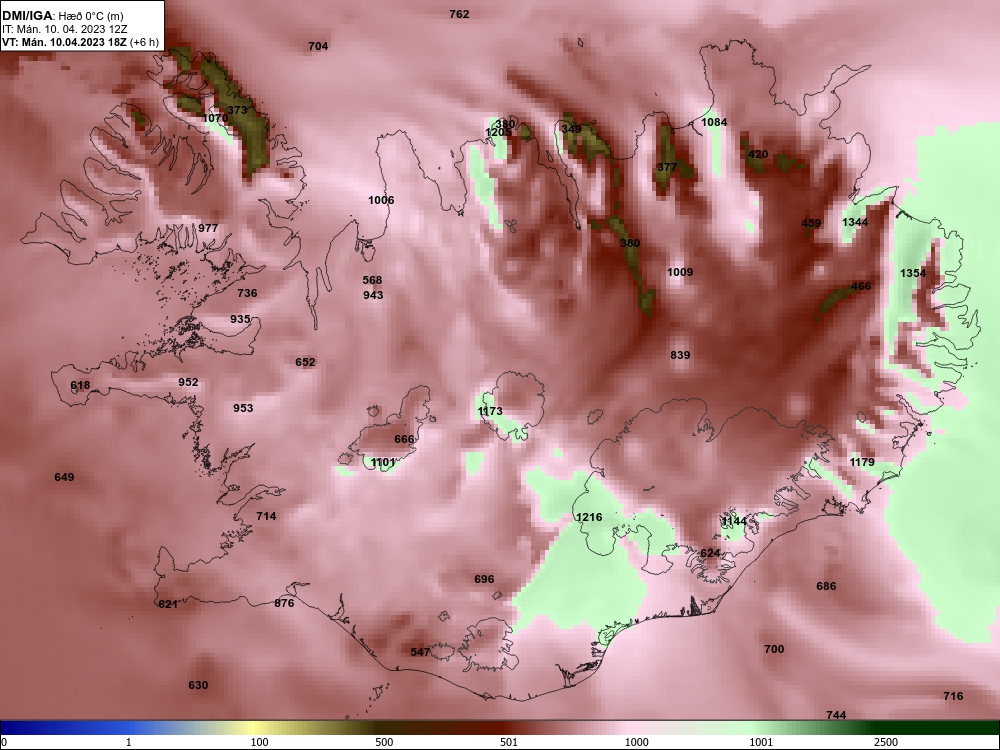
Task: Select the 1344 height label
Action: [x=855, y=222]
